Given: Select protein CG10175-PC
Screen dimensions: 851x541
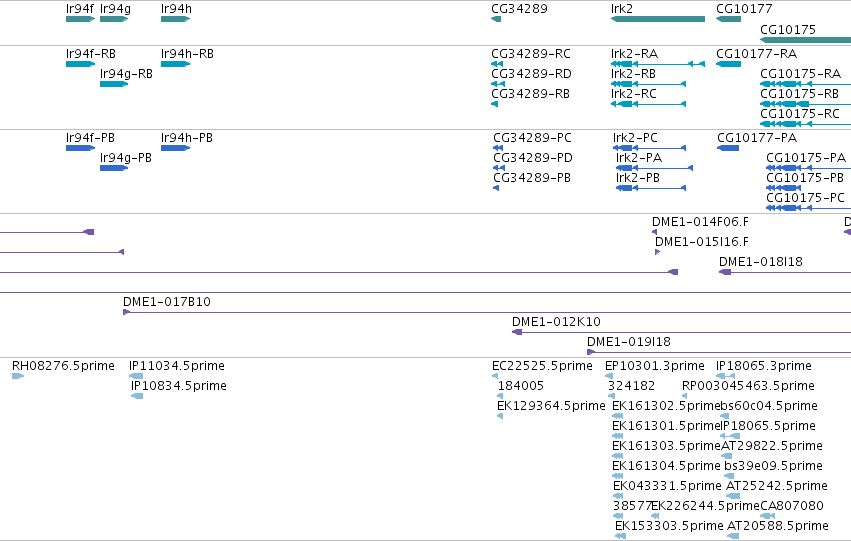Looking at the screenshot, I should pos(805,198).
